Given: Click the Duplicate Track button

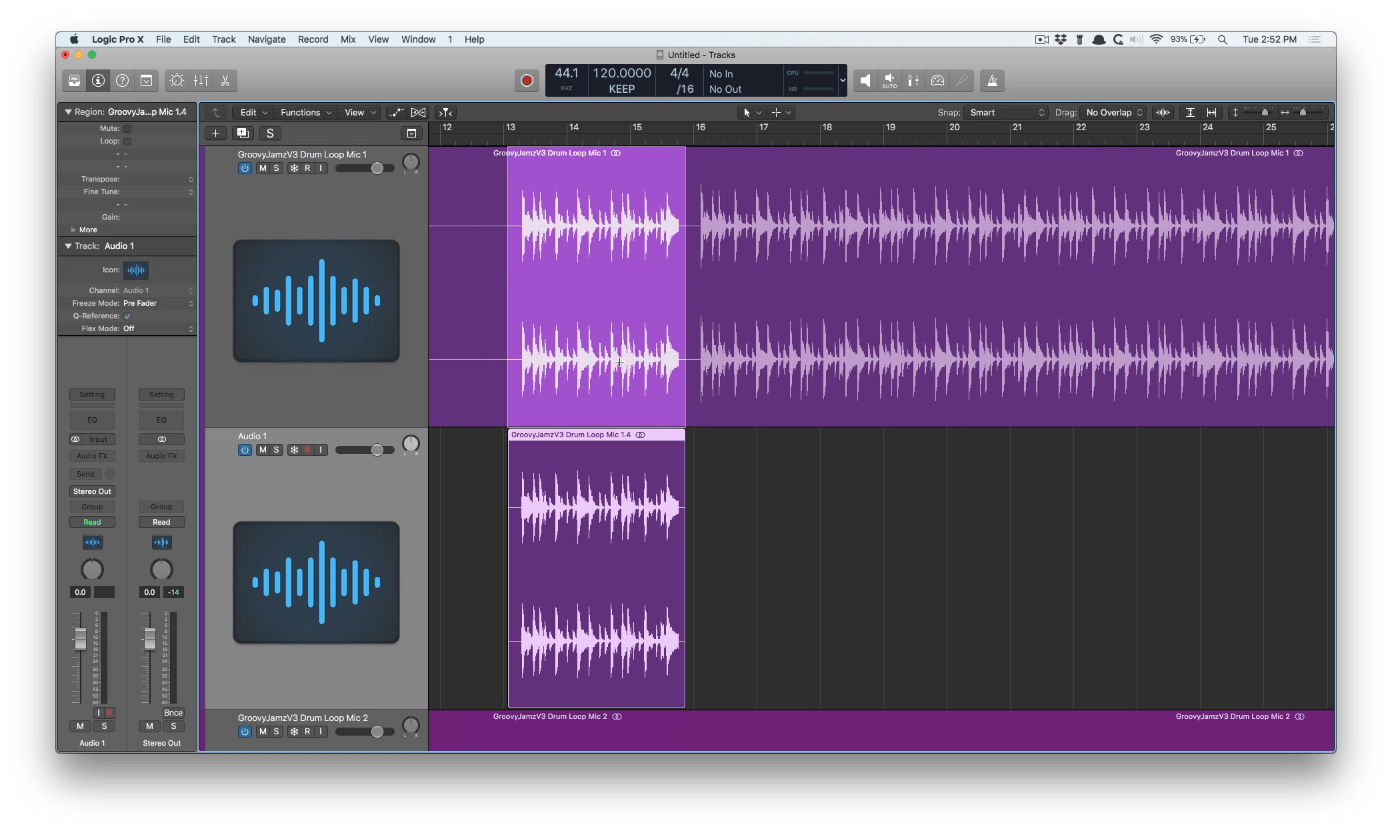Looking at the screenshot, I should pyautogui.click(x=243, y=133).
